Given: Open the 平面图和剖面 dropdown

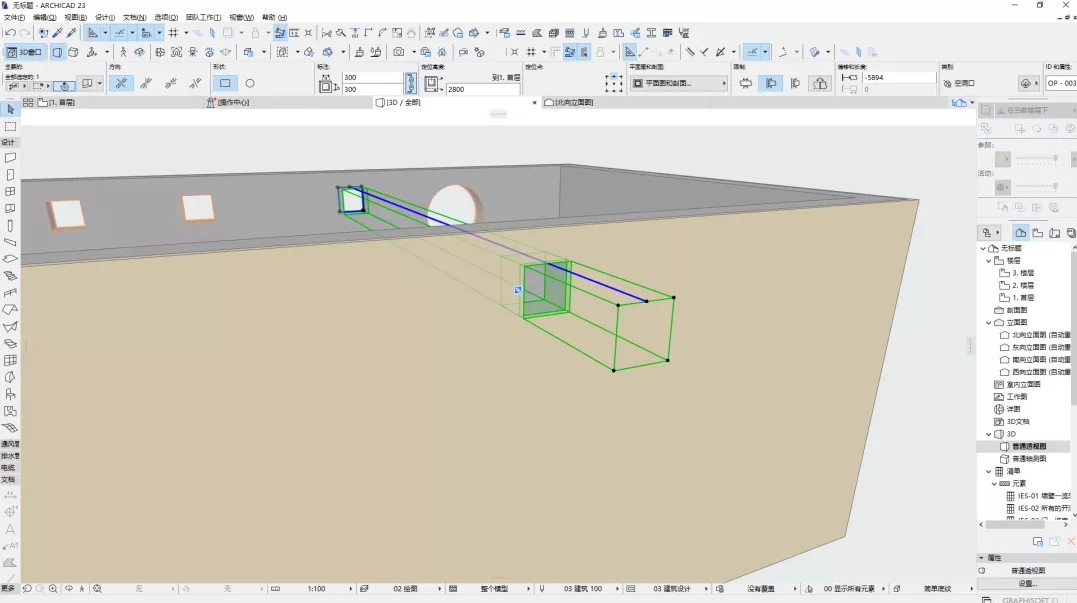Looking at the screenshot, I should [678, 84].
